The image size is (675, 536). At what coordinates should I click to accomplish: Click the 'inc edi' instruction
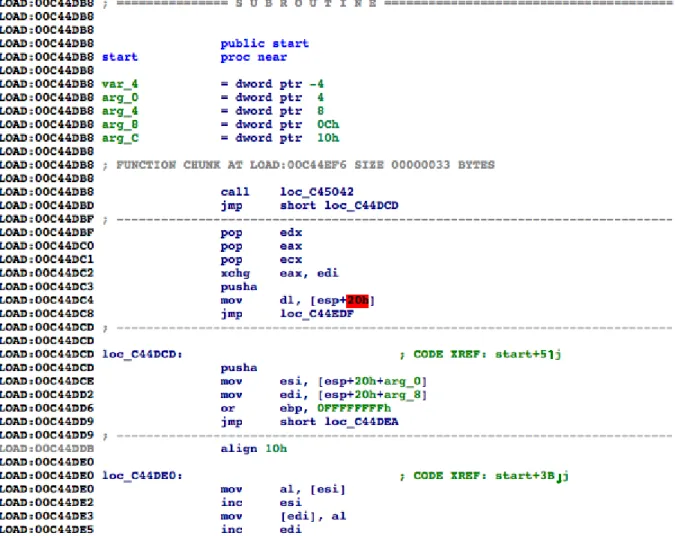pyautogui.click(x=261, y=530)
